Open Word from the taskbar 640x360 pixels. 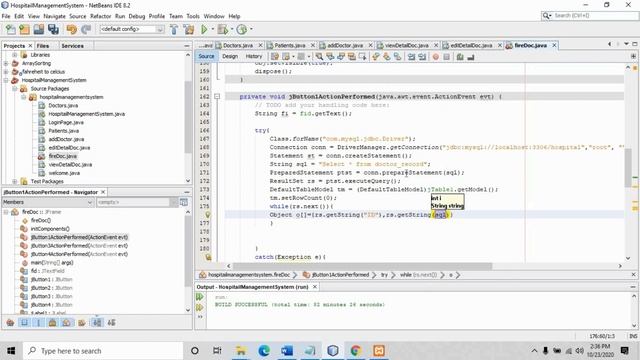(x=287, y=351)
